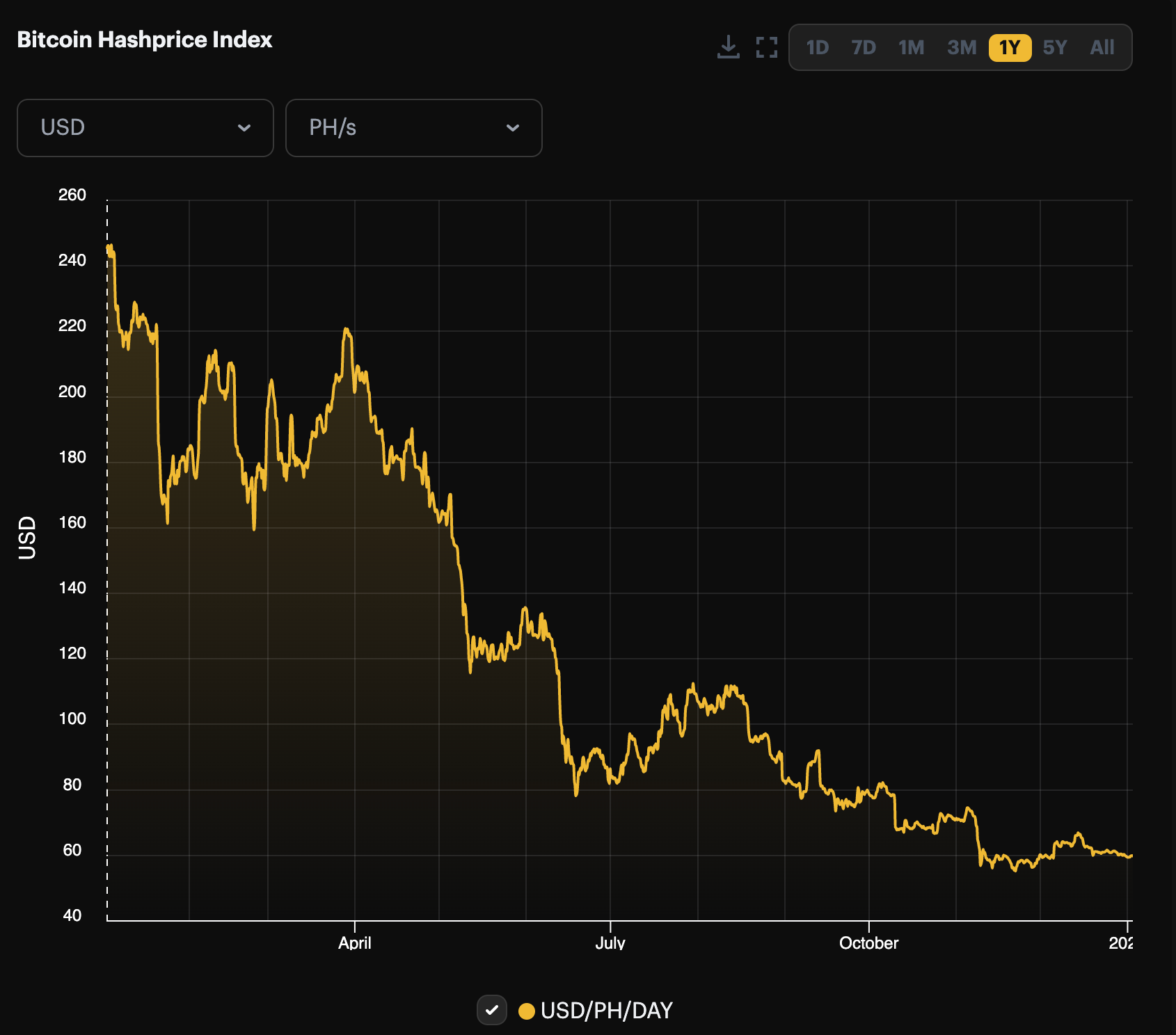This screenshot has width=1176, height=1035.
Task: Click the July x-axis label
Action: tap(610, 943)
